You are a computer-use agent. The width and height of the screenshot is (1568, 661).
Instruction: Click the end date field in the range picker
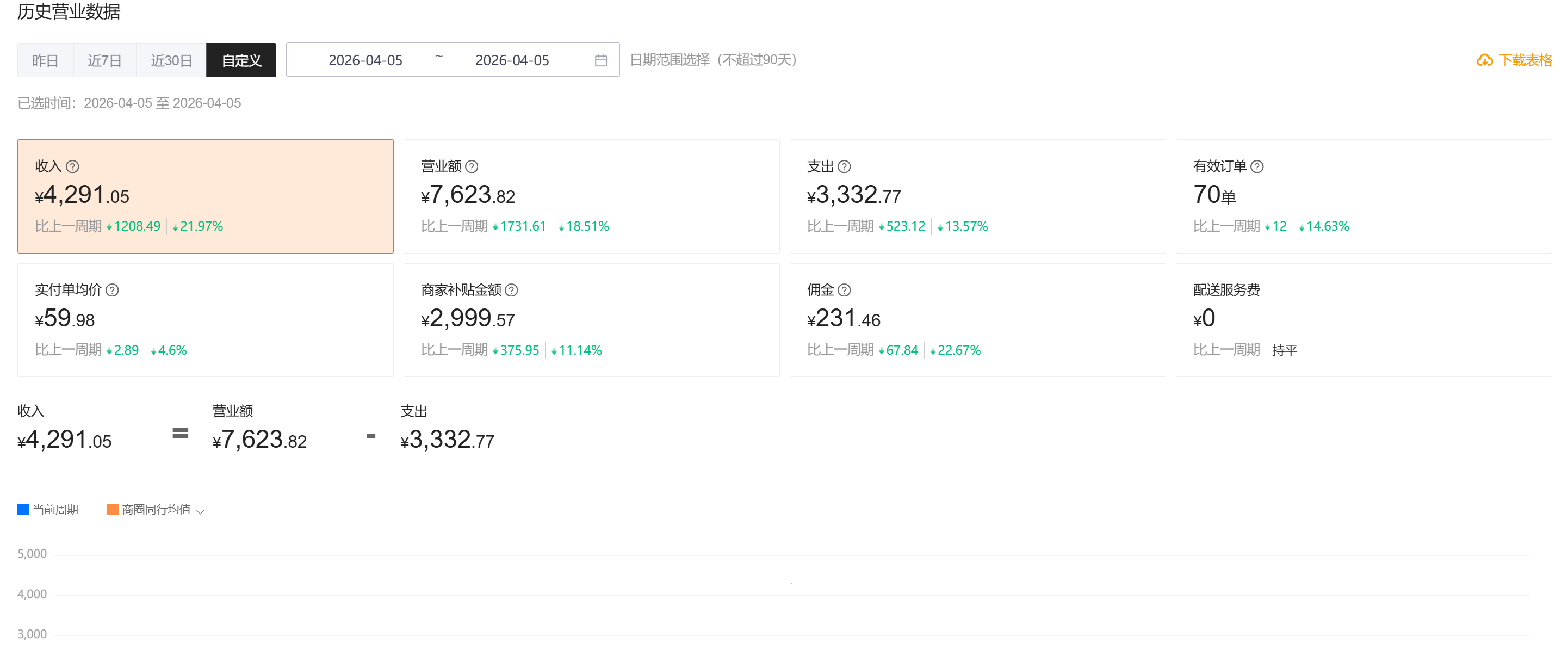512,60
